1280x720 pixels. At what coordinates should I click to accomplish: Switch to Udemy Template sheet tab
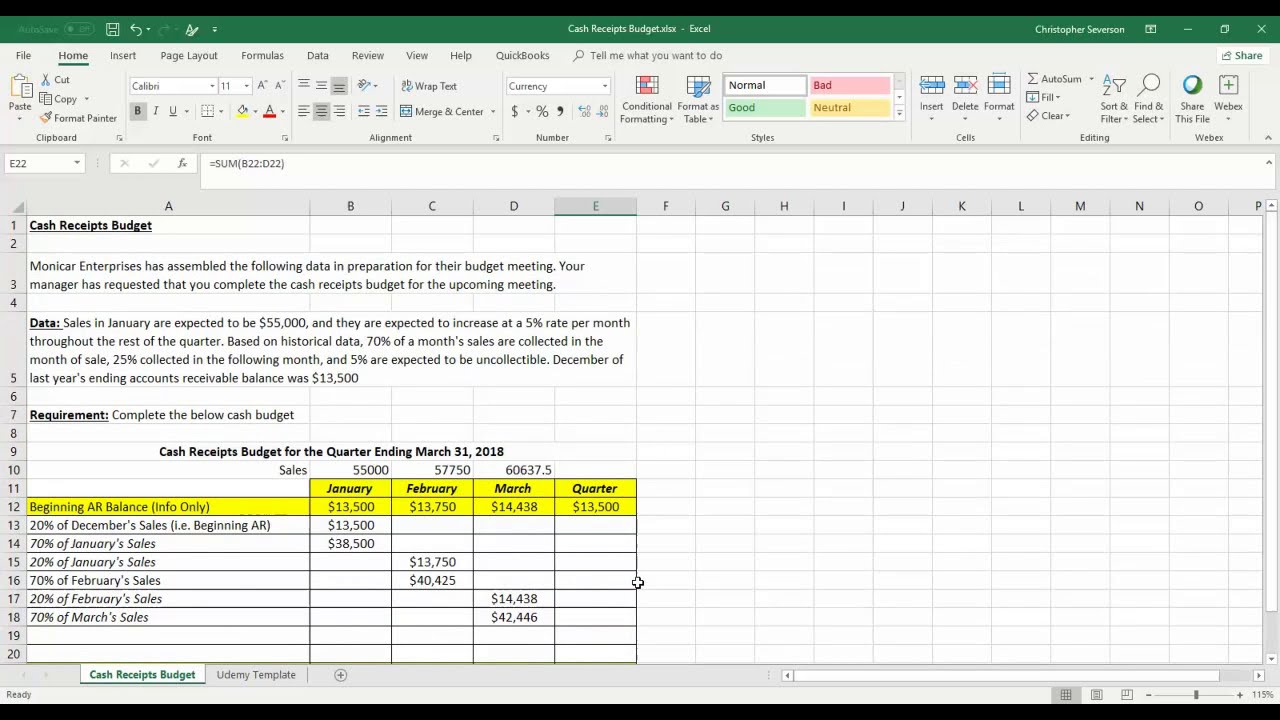click(256, 675)
